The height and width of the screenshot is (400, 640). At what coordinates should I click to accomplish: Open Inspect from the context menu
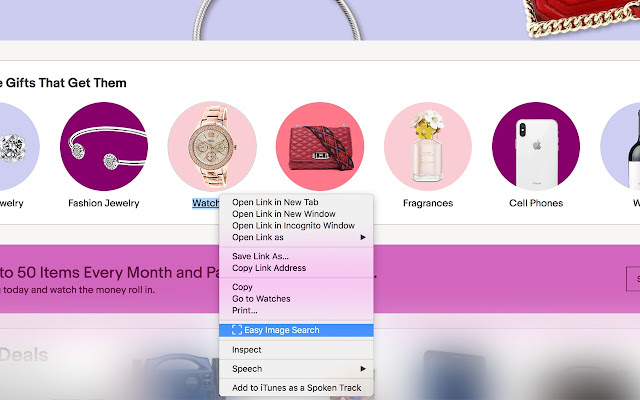[296, 350]
